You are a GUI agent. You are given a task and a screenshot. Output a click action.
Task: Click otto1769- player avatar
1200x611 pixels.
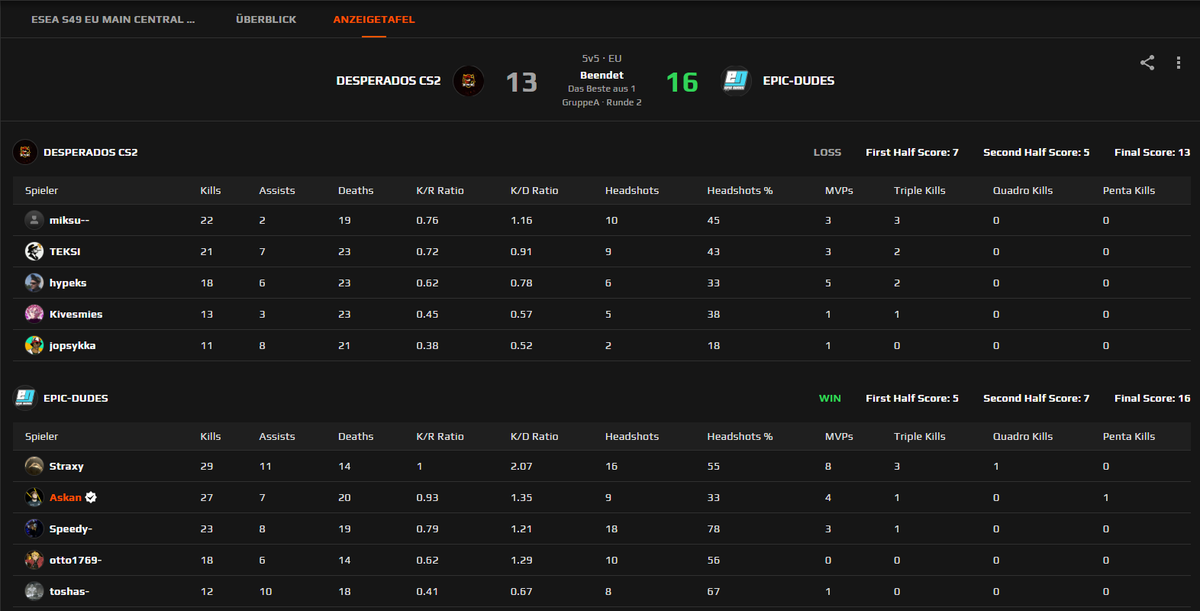coord(34,560)
